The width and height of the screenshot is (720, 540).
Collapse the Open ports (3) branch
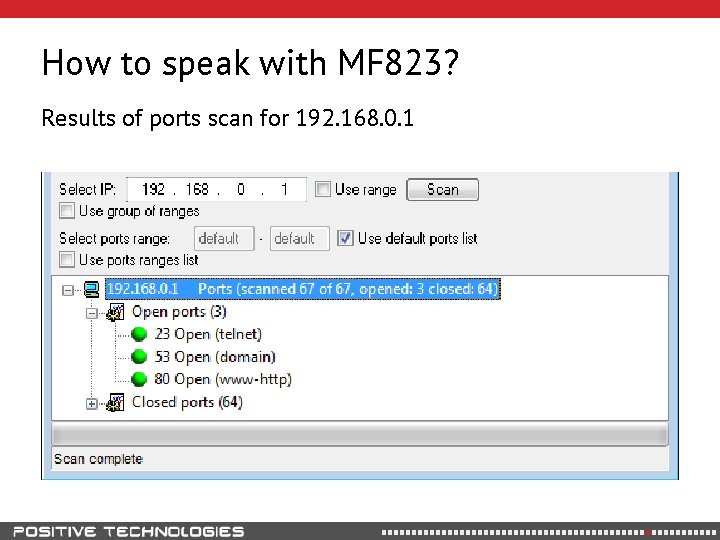click(x=92, y=313)
